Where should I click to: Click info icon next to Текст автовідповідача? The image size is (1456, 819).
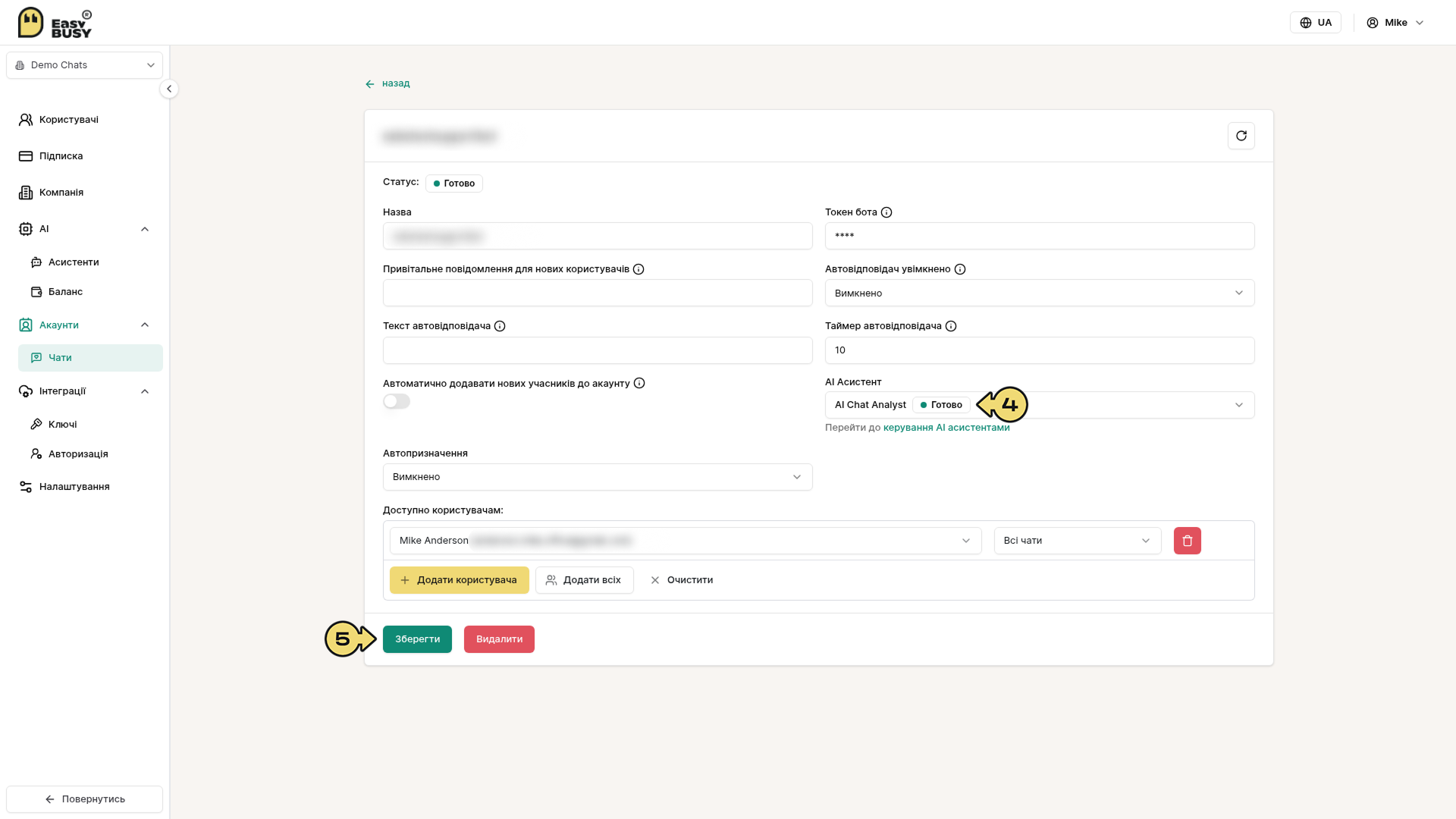[500, 326]
